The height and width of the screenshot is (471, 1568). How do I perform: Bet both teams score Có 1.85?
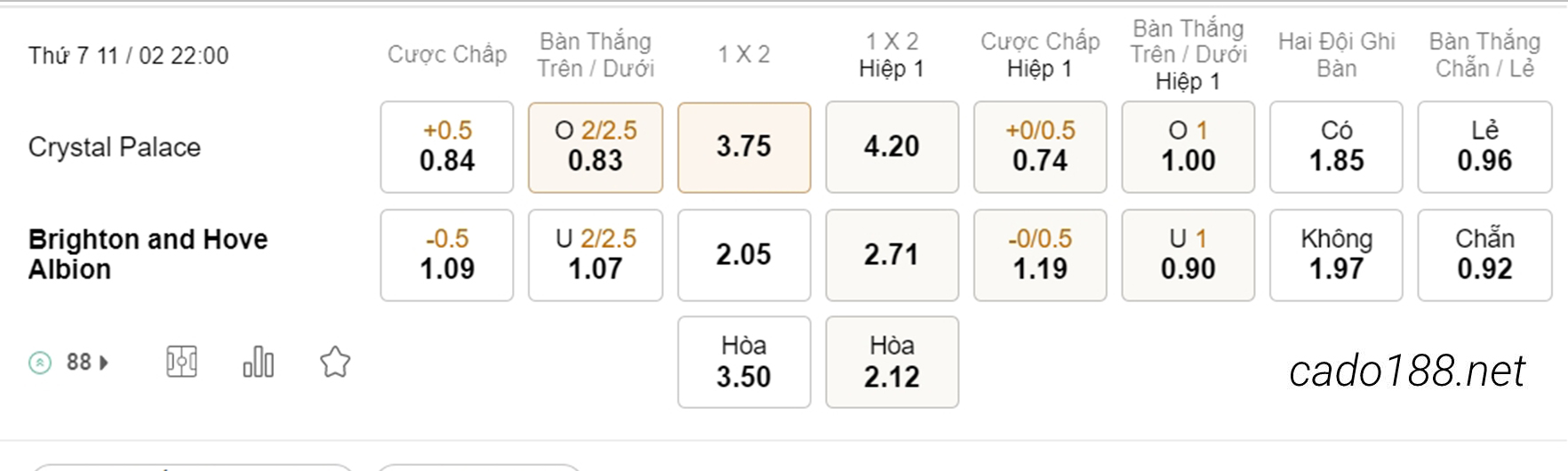[1336, 147]
